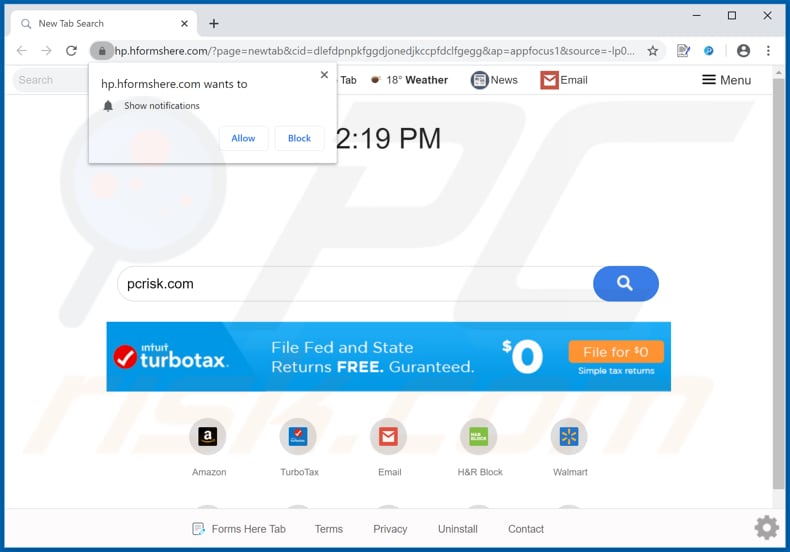Select the New Tab Search tab
The height and width of the screenshot is (552, 790).
(103, 24)
